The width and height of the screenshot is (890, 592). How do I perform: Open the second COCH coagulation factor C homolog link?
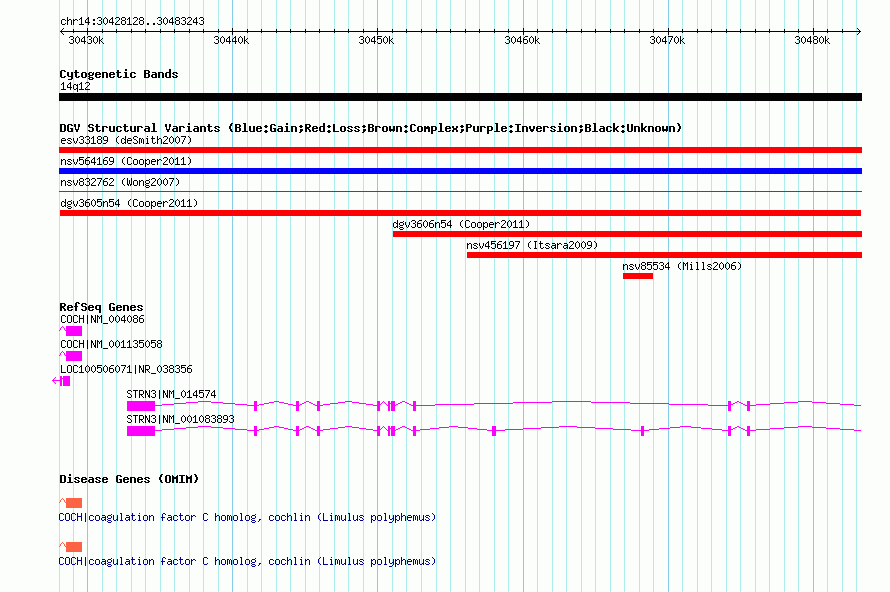[247, 561]
